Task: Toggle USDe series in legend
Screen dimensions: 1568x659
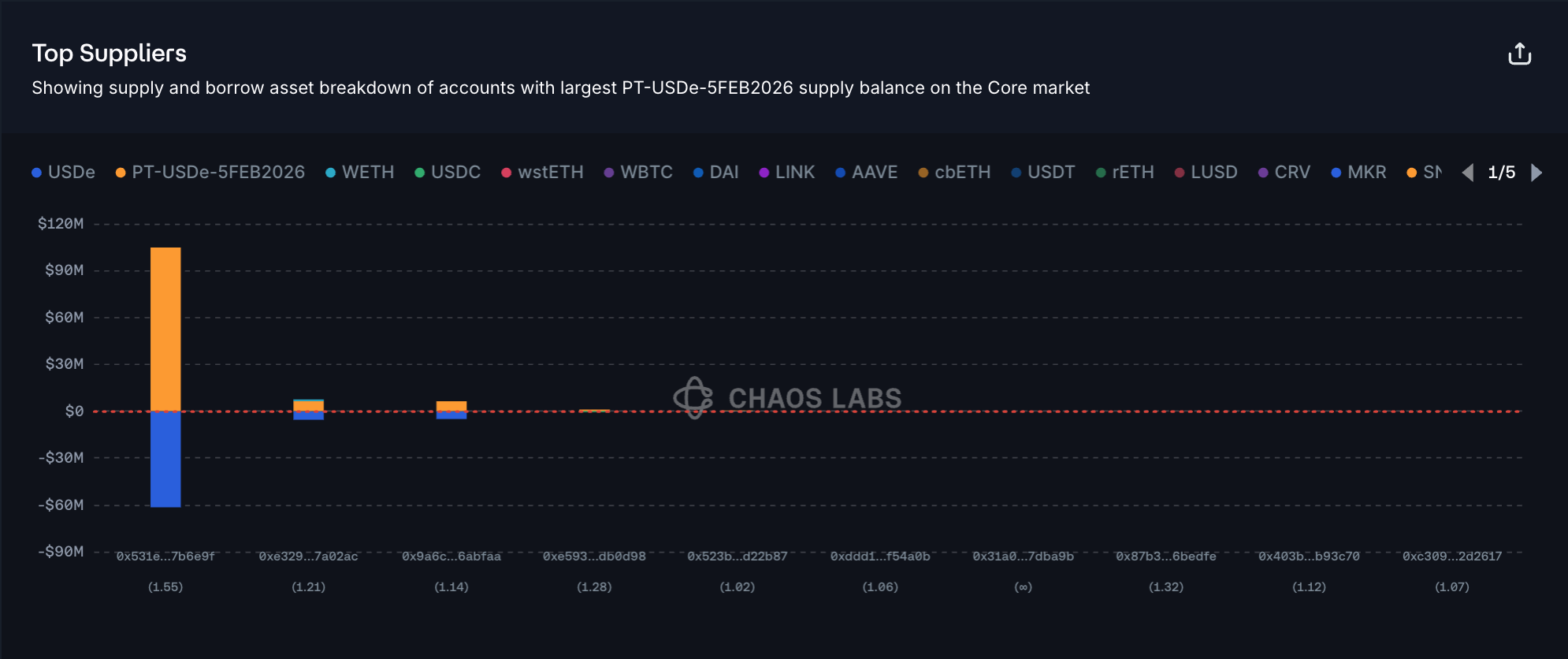Action: tap(63, 173)
